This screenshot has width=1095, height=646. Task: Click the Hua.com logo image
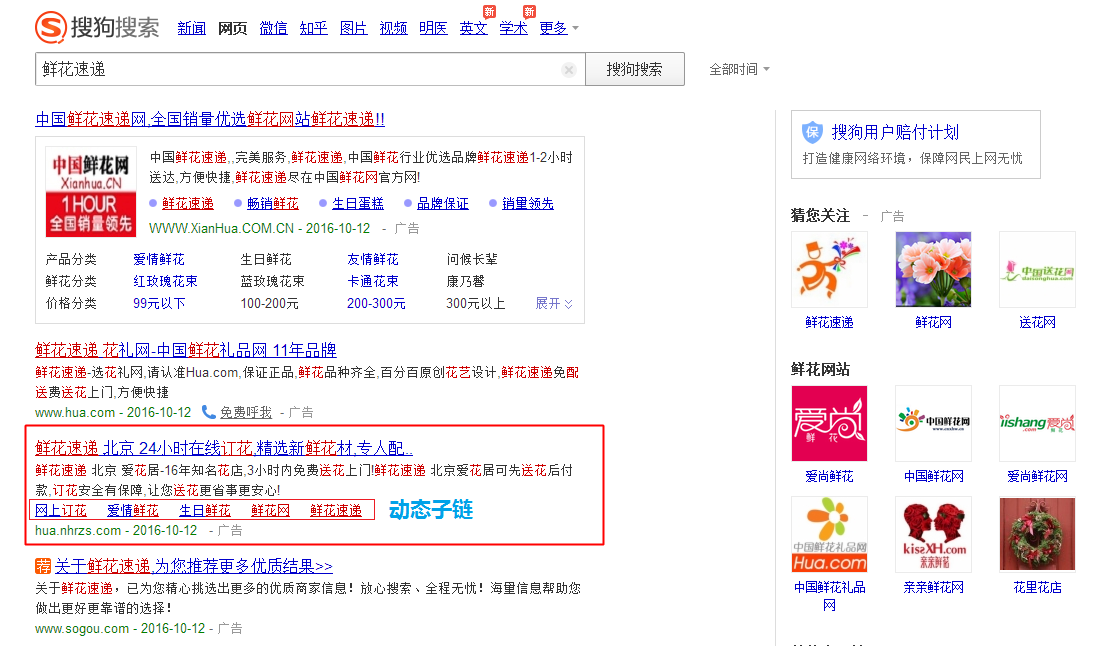point(829,534)
